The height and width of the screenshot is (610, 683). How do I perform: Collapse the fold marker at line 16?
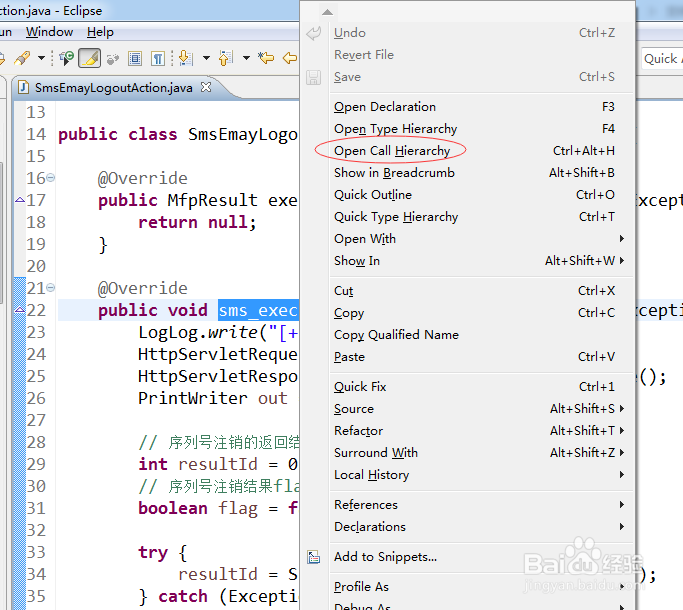coord(51,178)
